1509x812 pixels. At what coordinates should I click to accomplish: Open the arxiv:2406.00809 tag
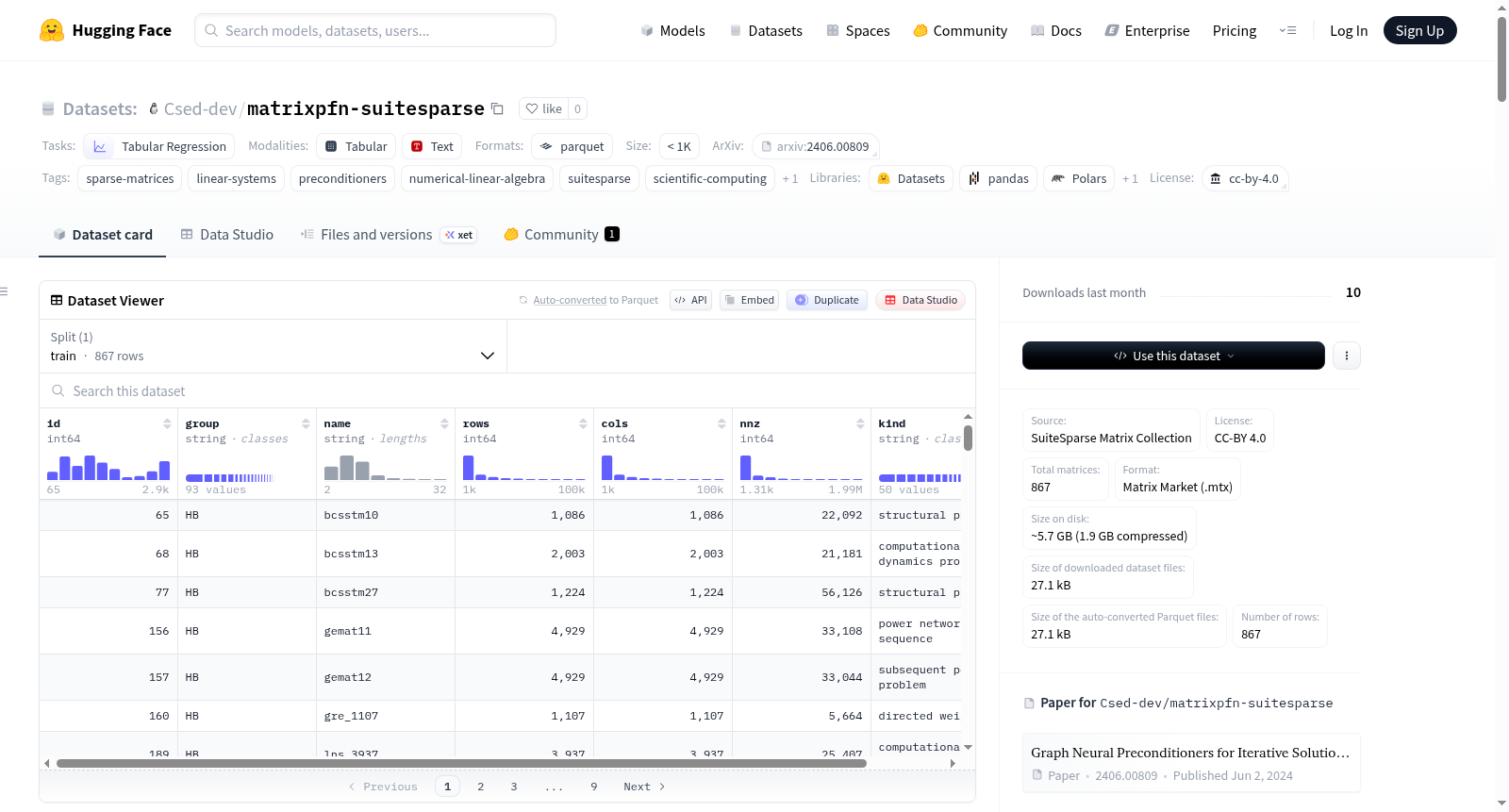point(816,146)
